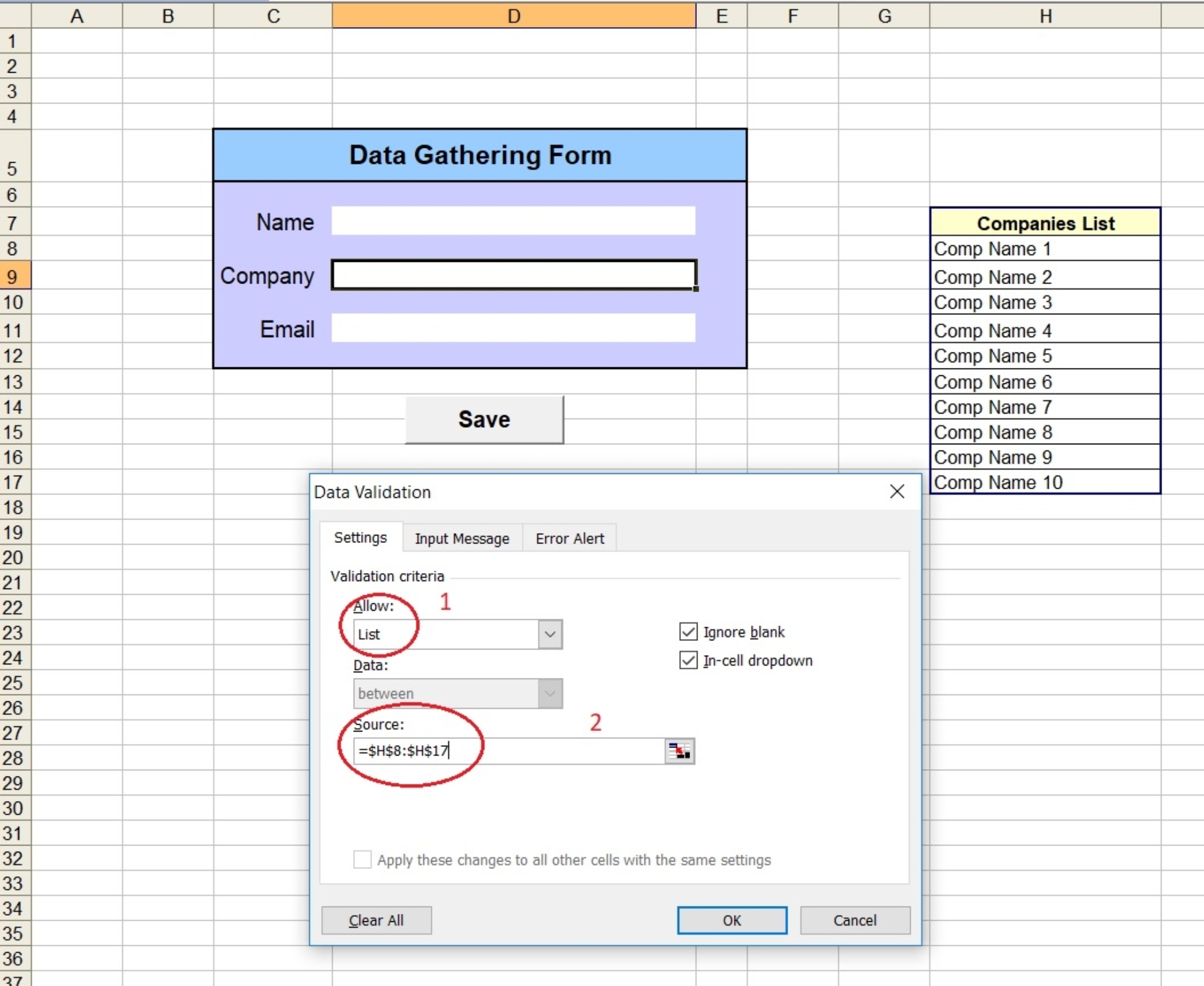
Task: Select row 9 header
Action: click(x=14, y=277)
